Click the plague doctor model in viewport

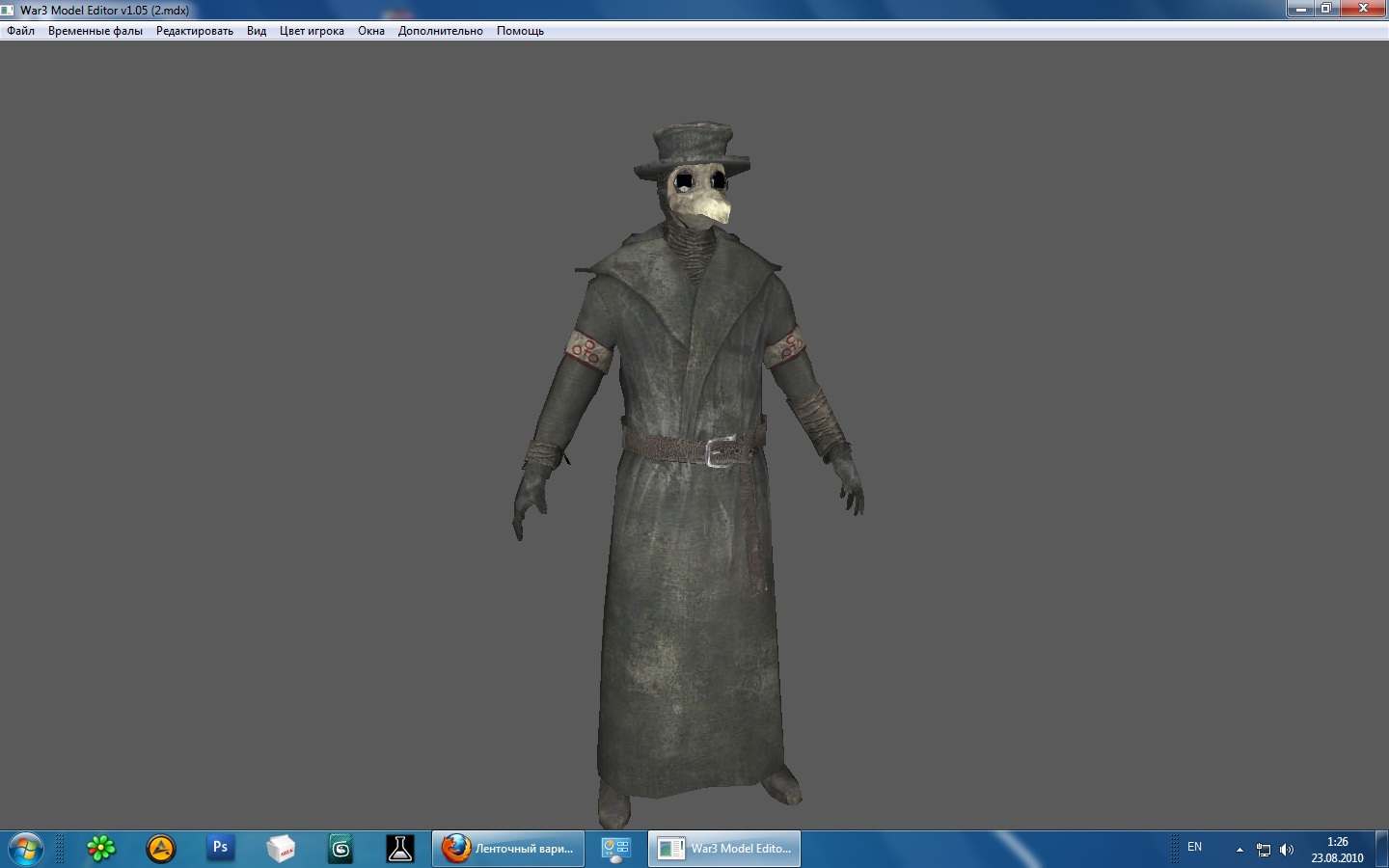690,473
